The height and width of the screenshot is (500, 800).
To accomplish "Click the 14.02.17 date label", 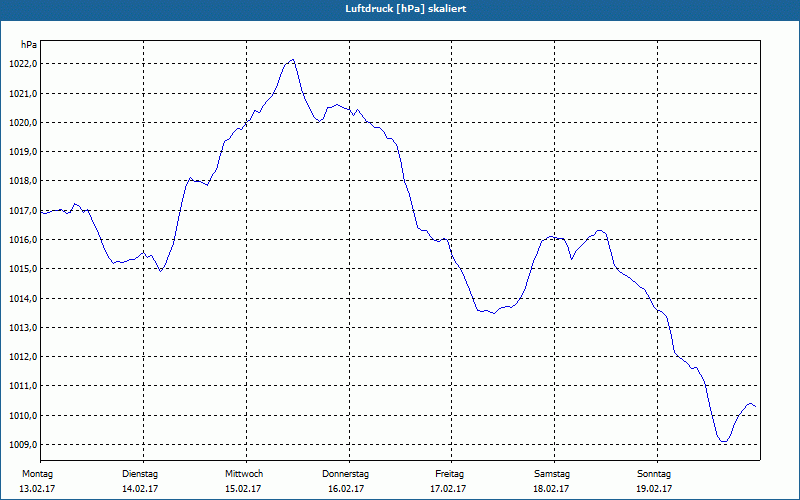I will pos(140,489).
